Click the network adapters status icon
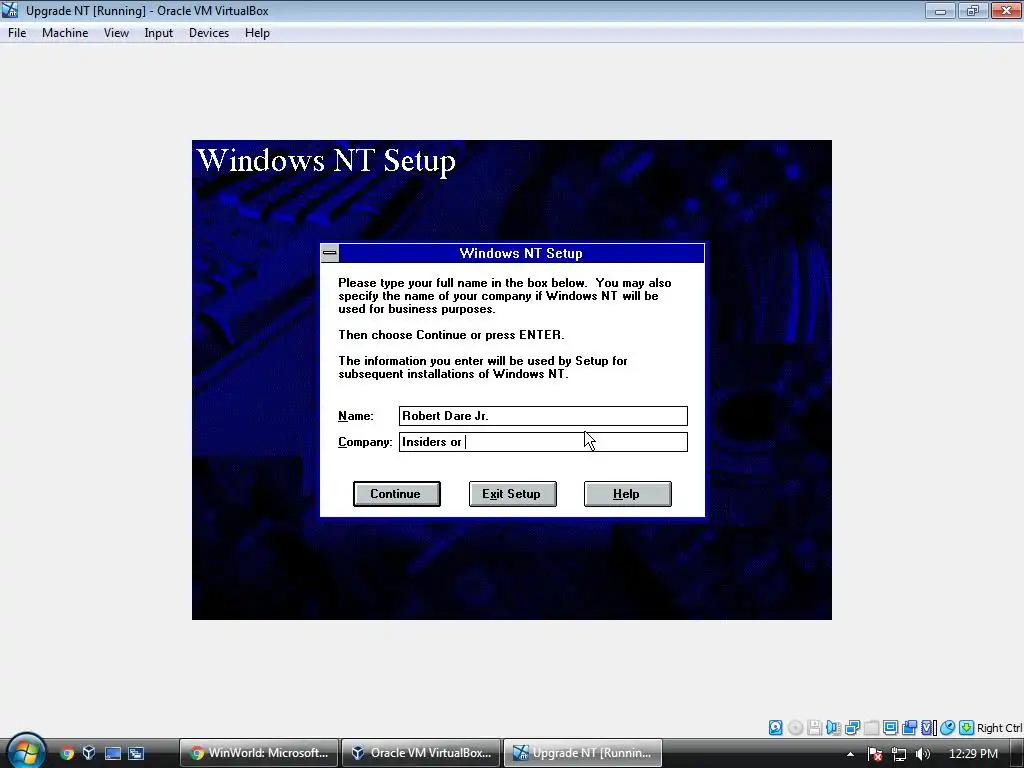 coord(852,728)
